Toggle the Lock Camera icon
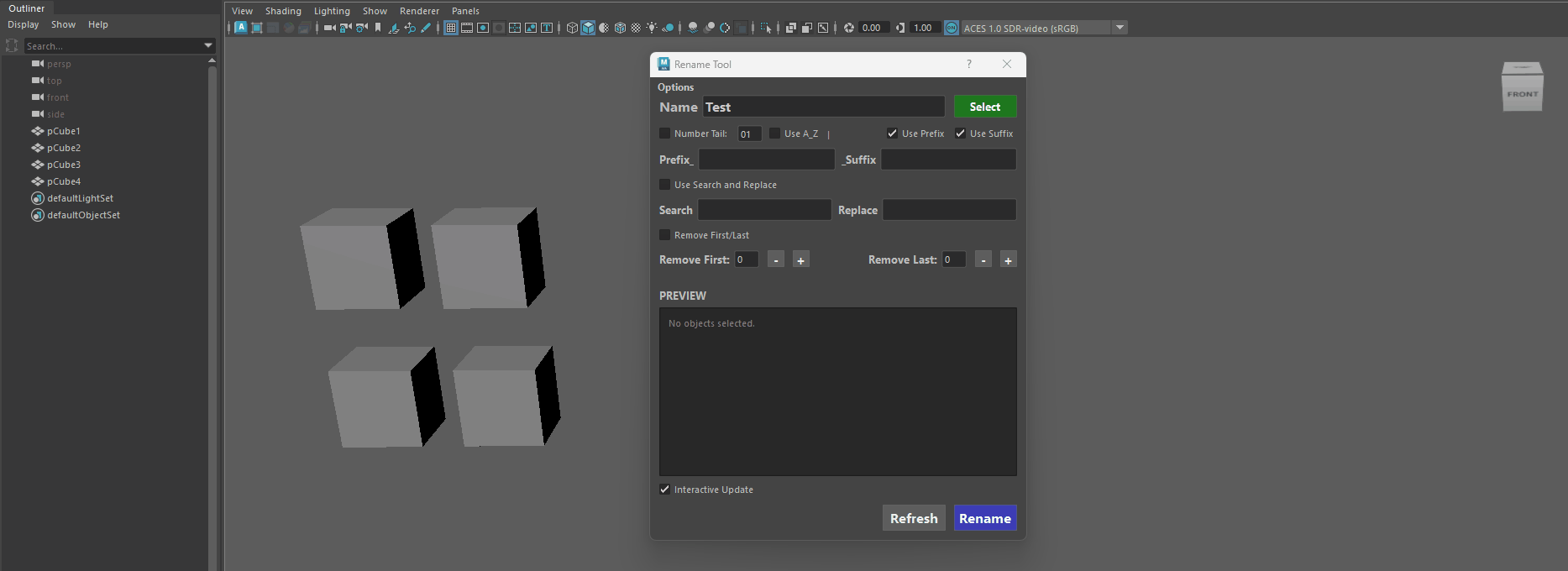Viewport: 1568px width, 571px height. pos(346,28)
